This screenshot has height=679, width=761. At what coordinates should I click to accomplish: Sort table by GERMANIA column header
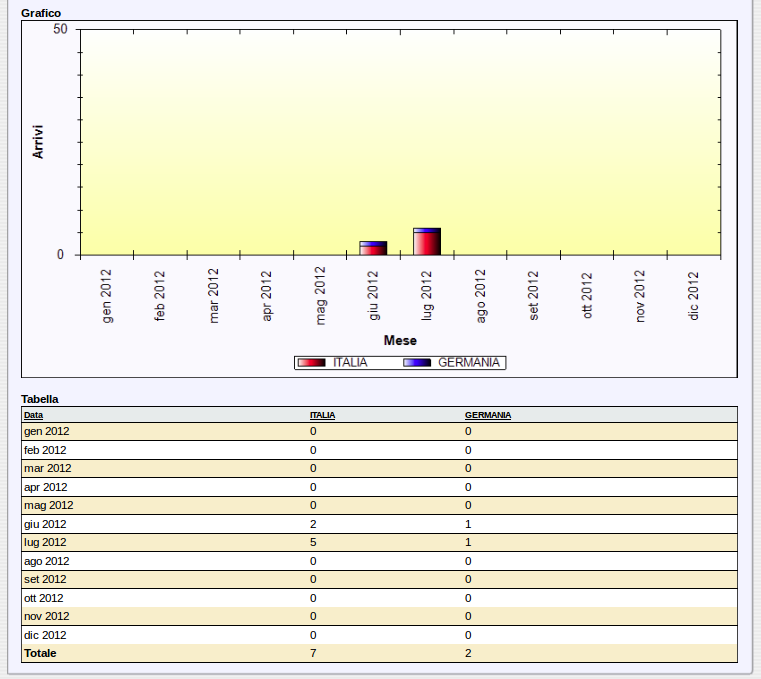tap(488, 415)
